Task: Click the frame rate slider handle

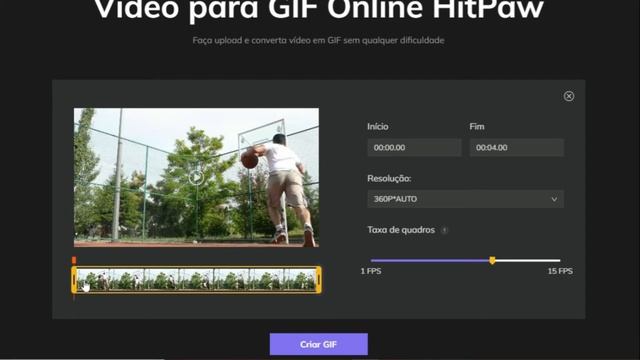Action: click(492, 260)
